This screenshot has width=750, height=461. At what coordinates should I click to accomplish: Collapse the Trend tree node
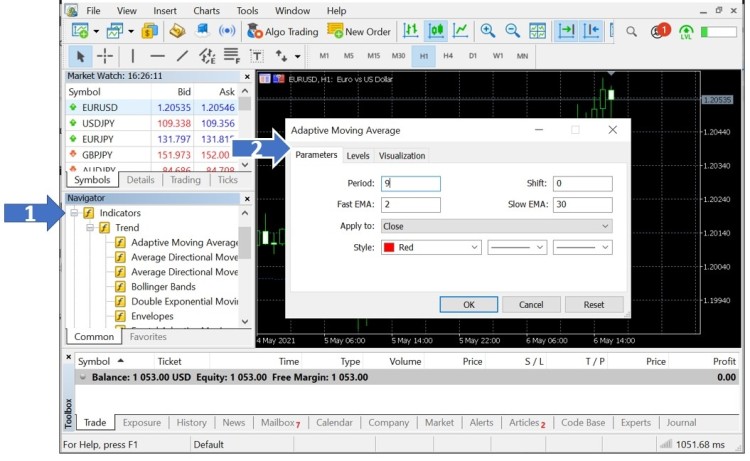[x=89, y=228]
